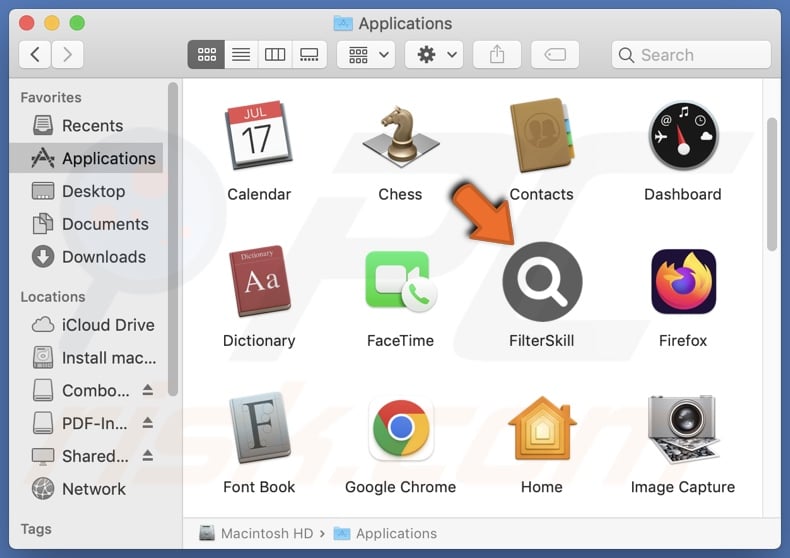790x558 pixels.
Task: Click the Dashboard app icon
Action: point(683,135)
